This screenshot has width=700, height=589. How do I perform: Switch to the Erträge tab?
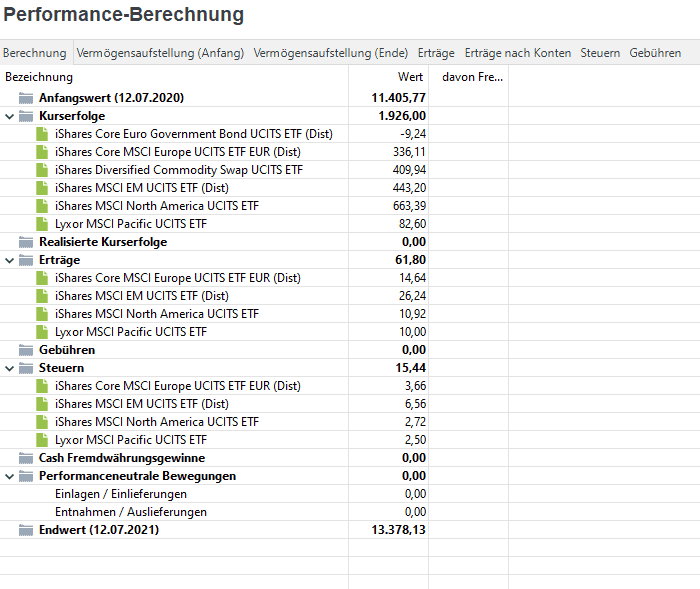(x=436, y=53)
